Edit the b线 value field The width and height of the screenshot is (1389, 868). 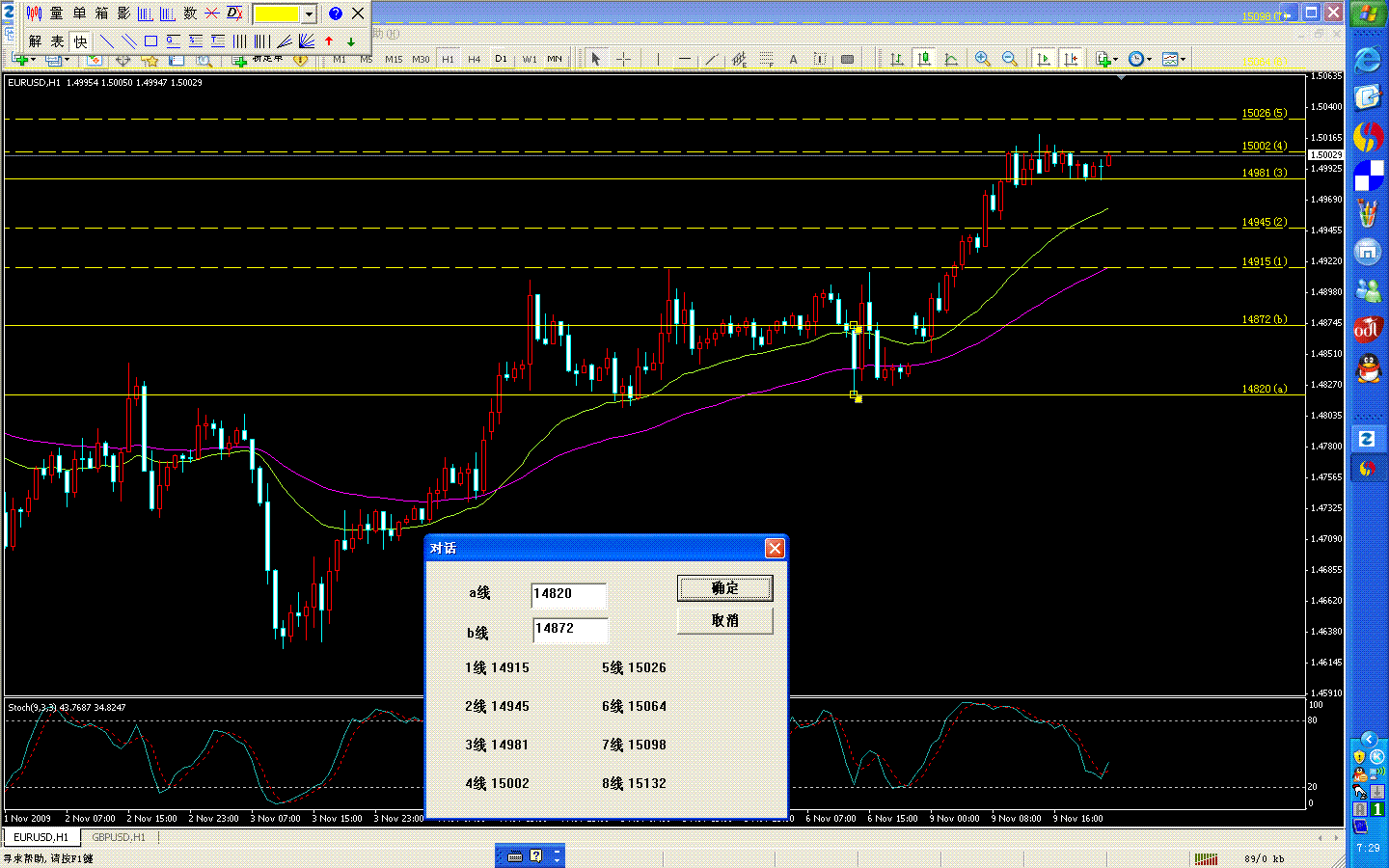point(570,630)
